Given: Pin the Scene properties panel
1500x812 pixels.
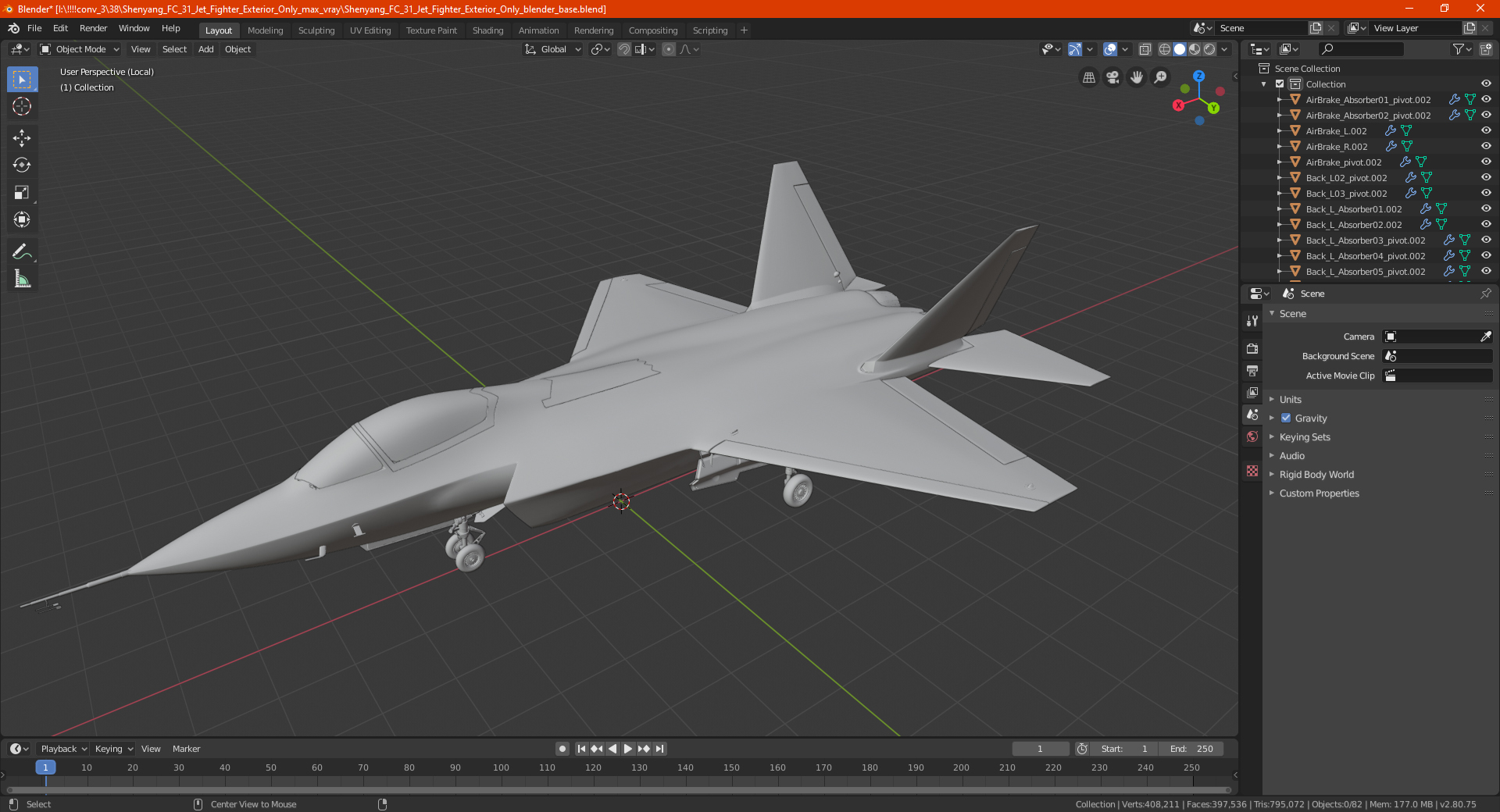Looking at the screenshot, I should (x=1485, y=294).
